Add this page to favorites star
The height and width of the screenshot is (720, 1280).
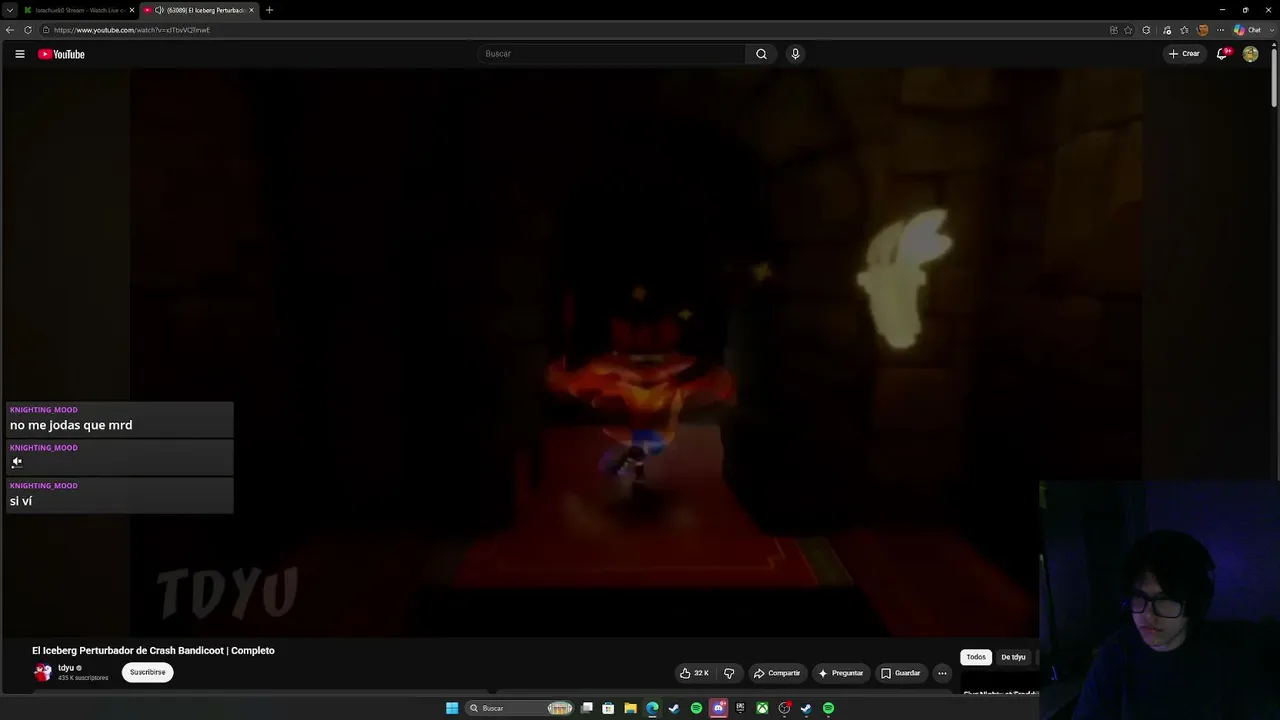coord(1129,30)
